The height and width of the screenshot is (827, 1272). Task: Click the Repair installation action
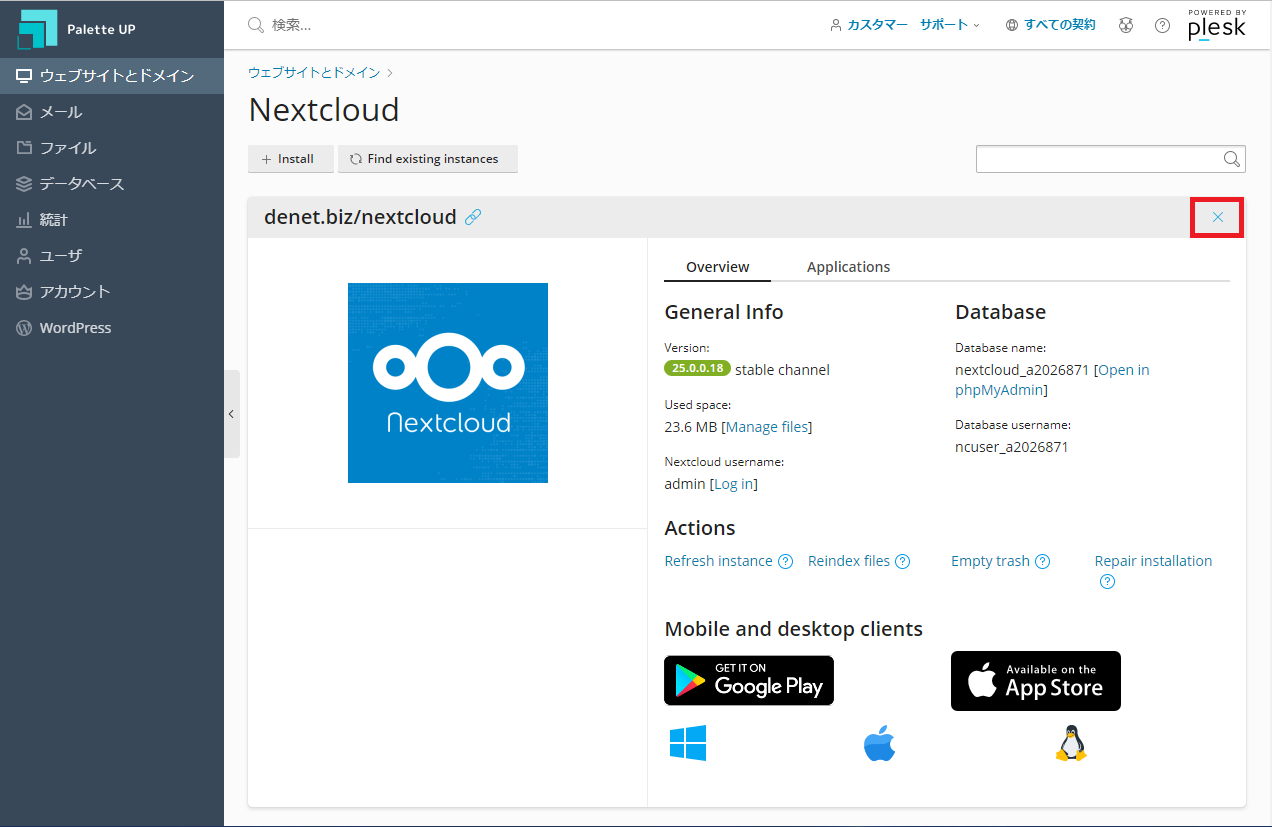point(1153,561)
